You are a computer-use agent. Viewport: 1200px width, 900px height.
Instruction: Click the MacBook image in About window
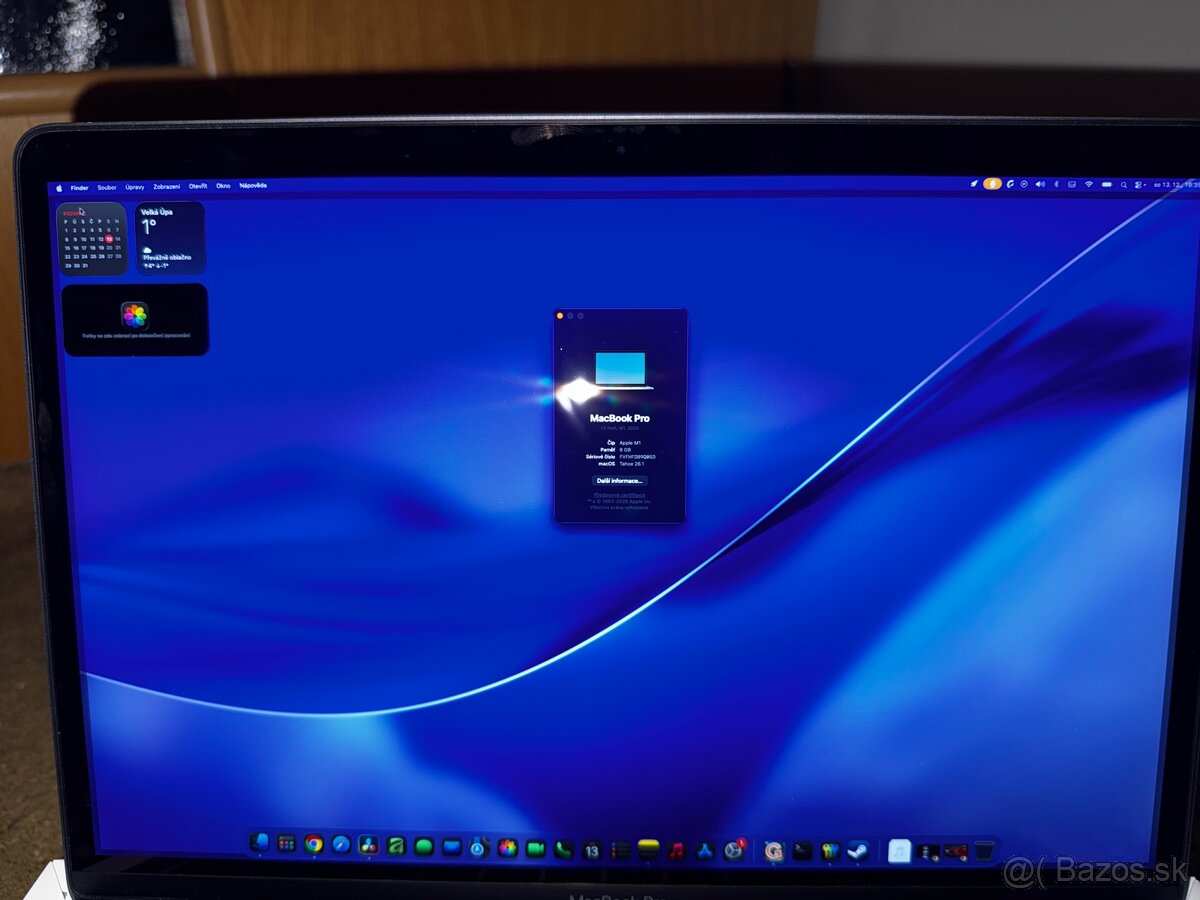pyautogui.click(x=621, y=369)
